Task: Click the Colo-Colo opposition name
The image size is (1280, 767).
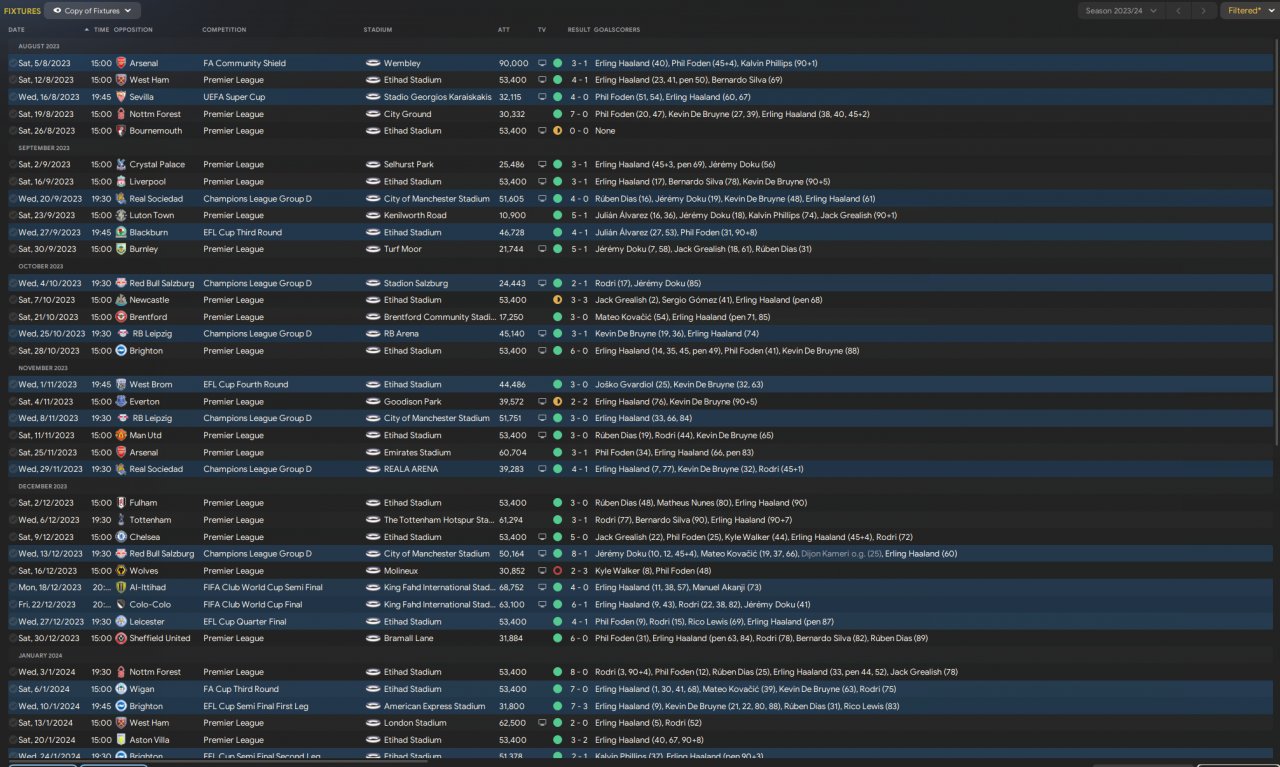Action: tap(150, 605)
